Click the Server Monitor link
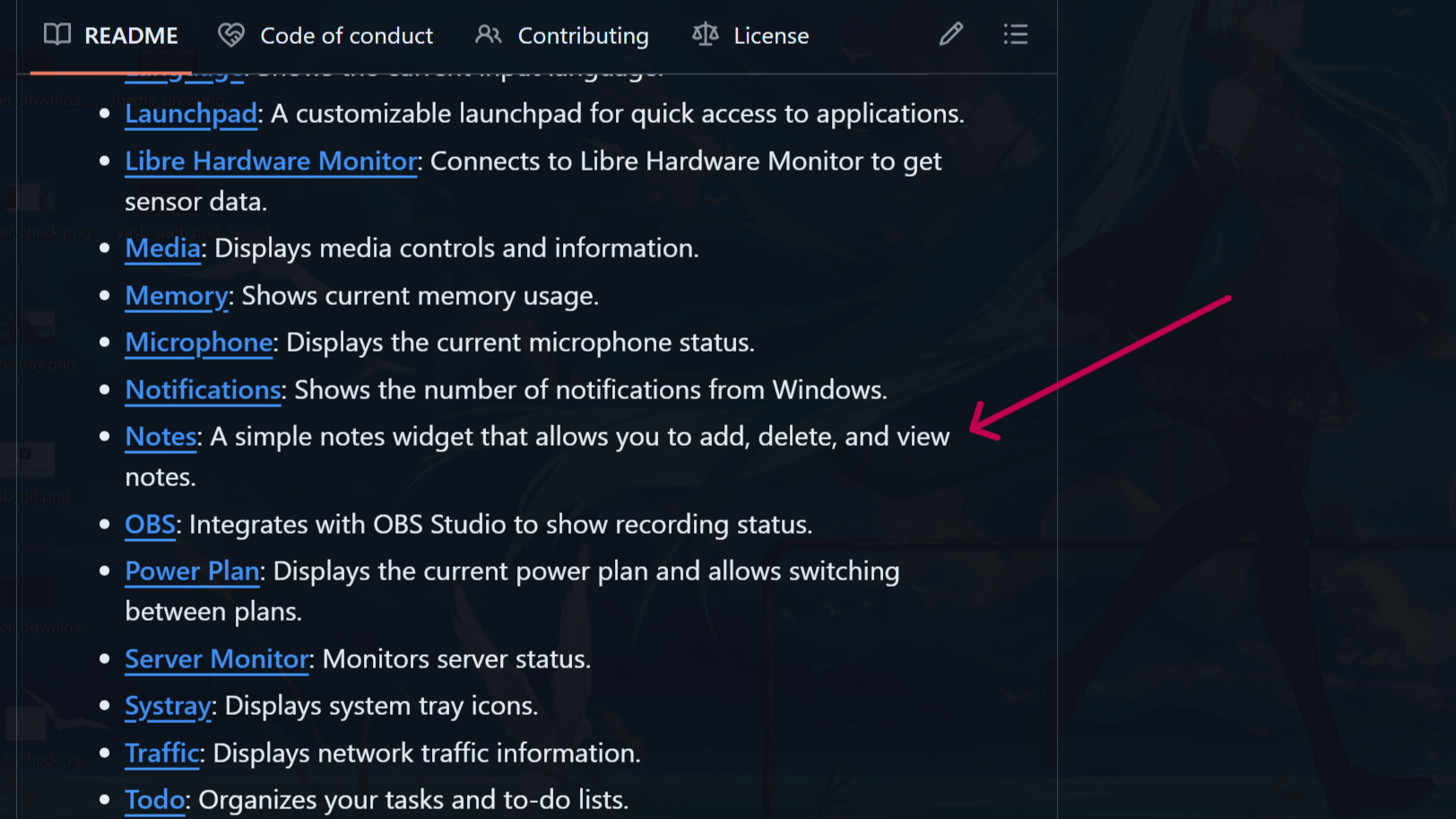Image resolution: width=1456 pixels, height=819 pixels. (217, 659)
